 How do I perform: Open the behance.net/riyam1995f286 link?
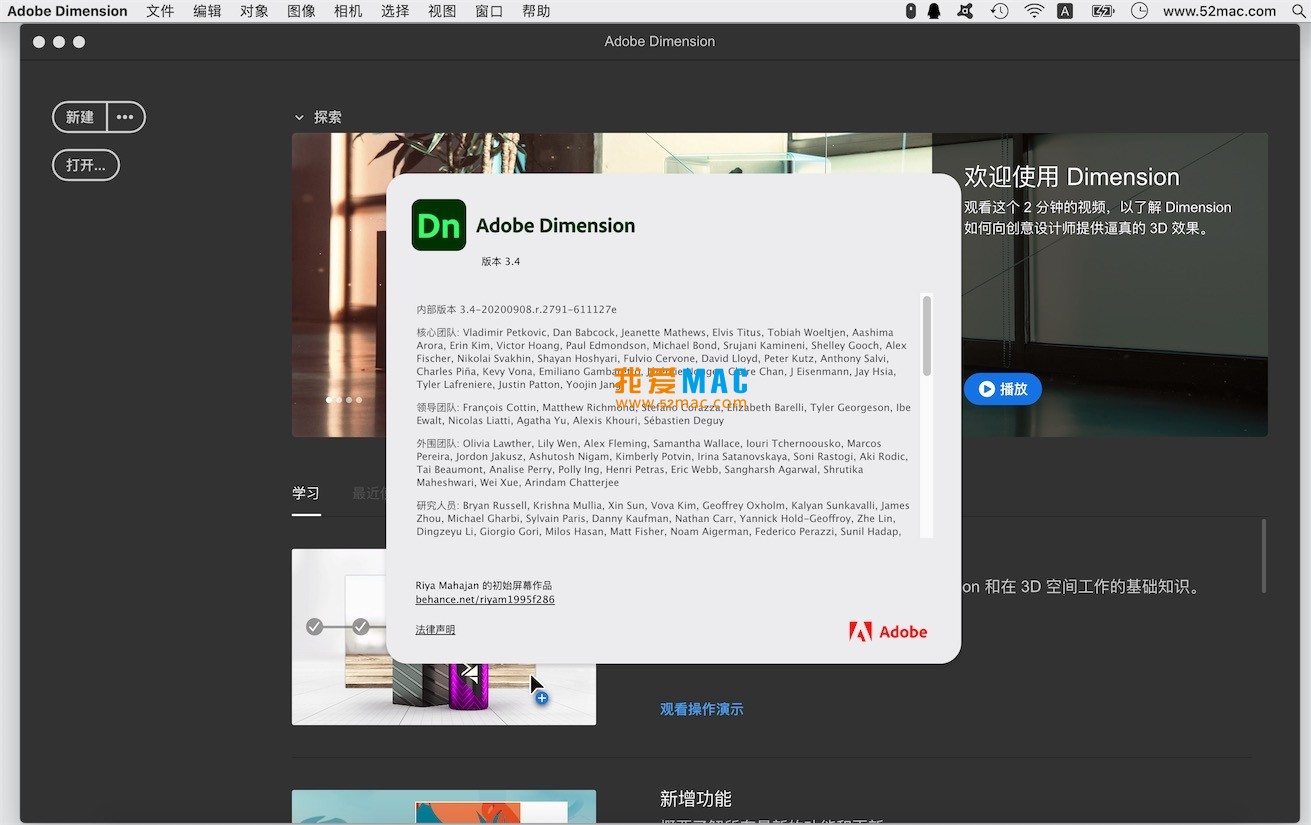(x=485, y=599)
